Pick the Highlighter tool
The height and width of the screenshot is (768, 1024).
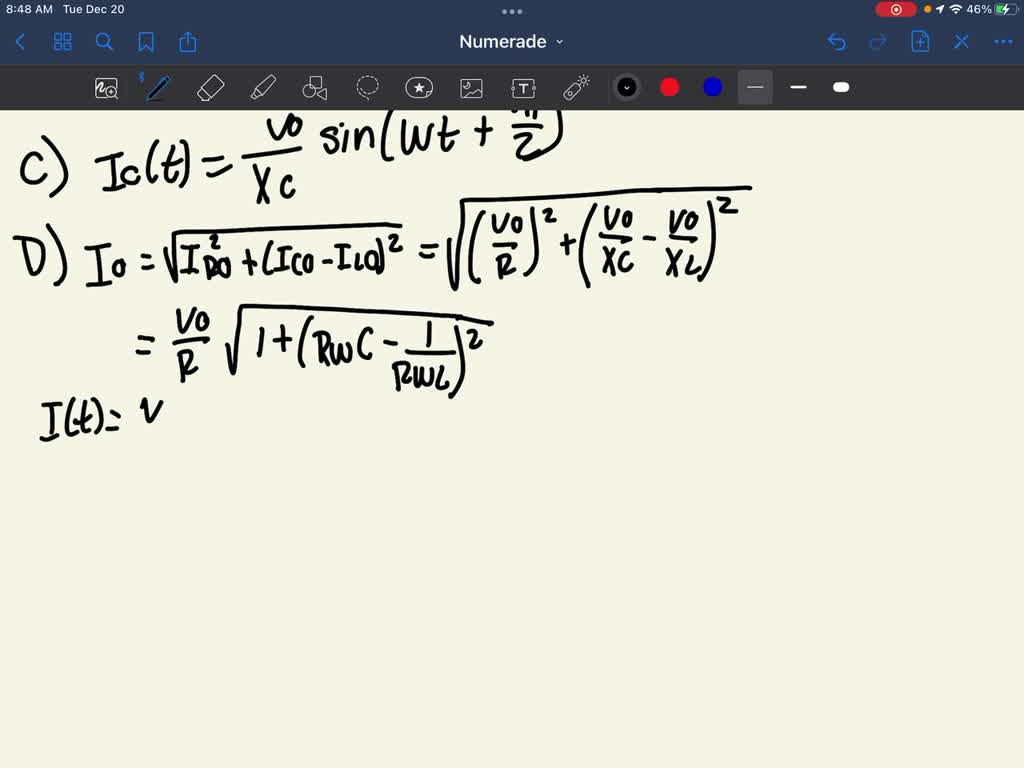pyautogui.click(x=263, y=87)
